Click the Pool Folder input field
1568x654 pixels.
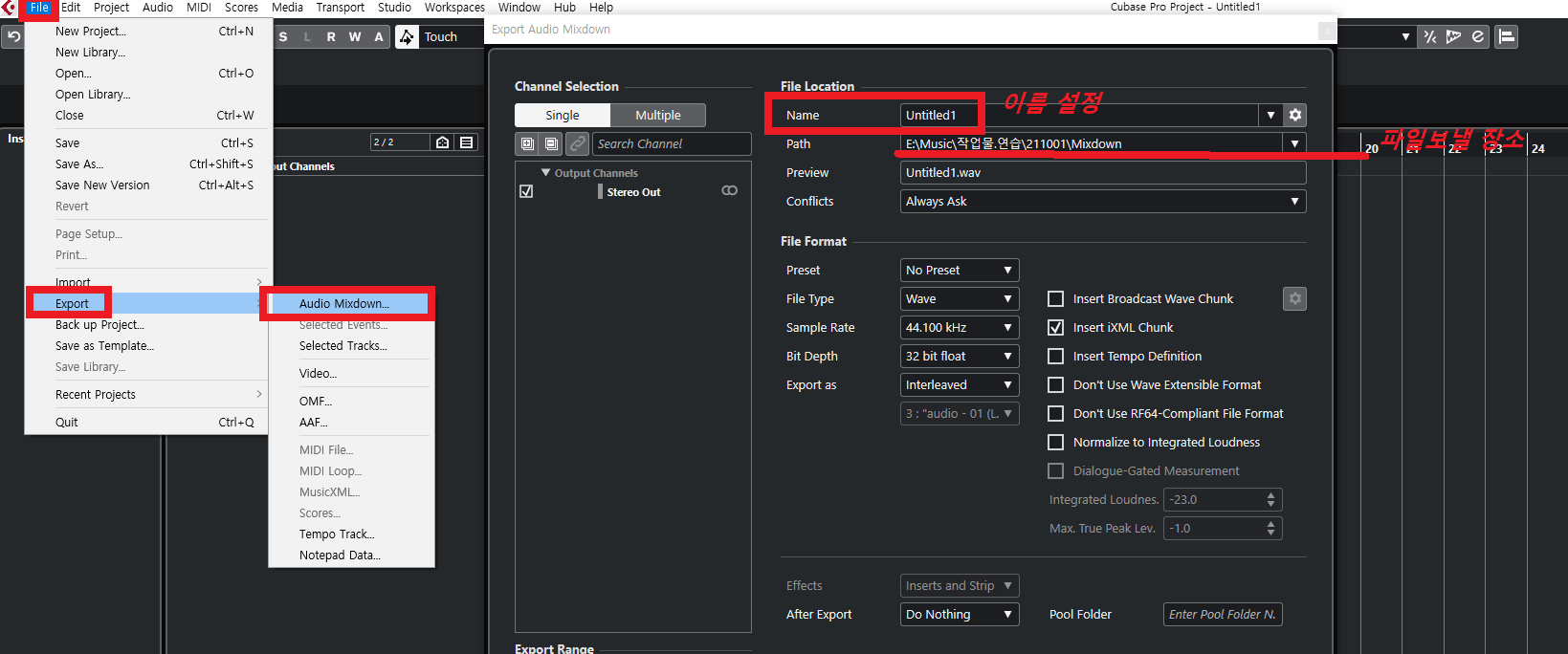[1223, 614]
